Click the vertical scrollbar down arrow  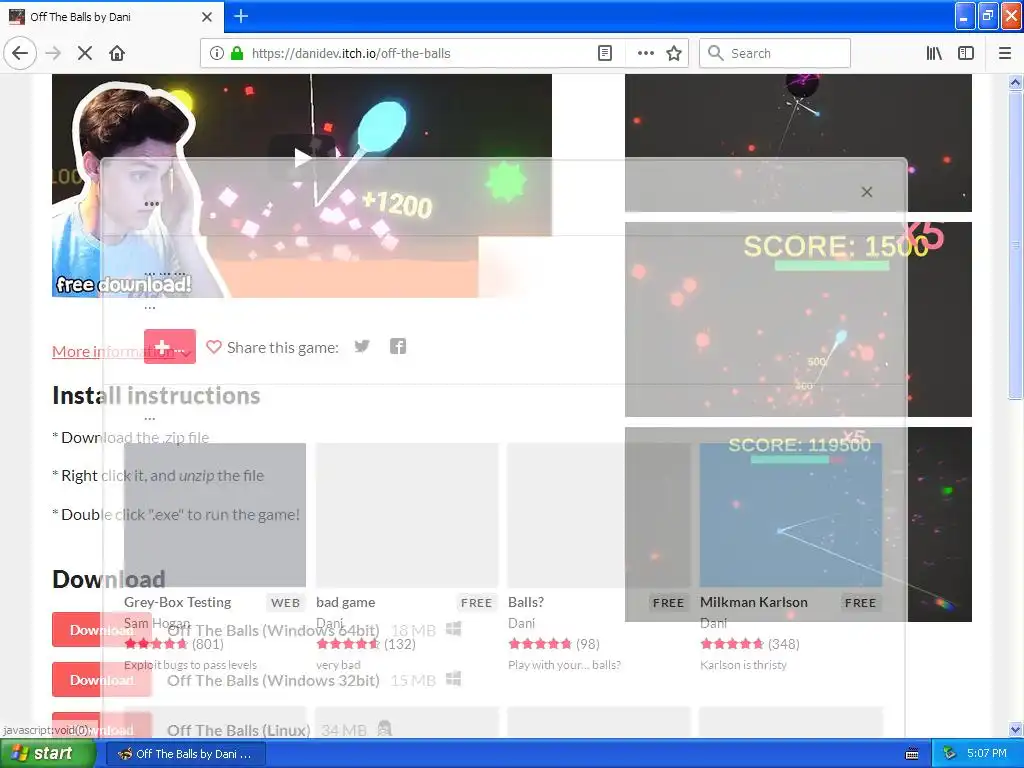coord(1015,729)
